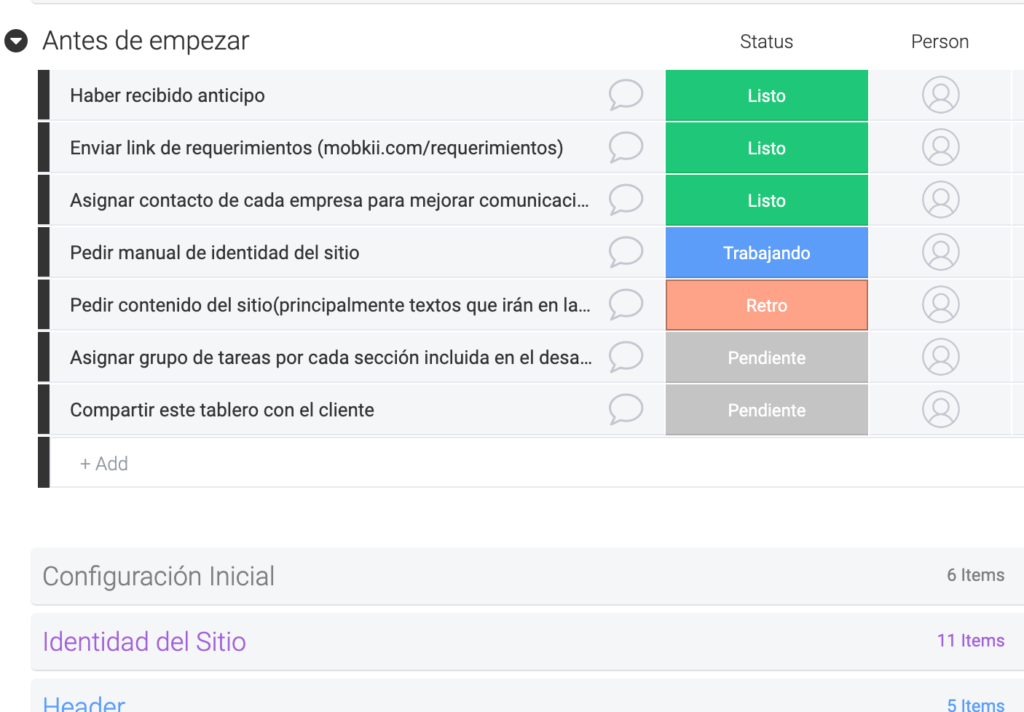The width and height of the screenshot is (1024, 712).
Task: Select the Enviar link de requerimientos item name
Action: pos(317,148)
